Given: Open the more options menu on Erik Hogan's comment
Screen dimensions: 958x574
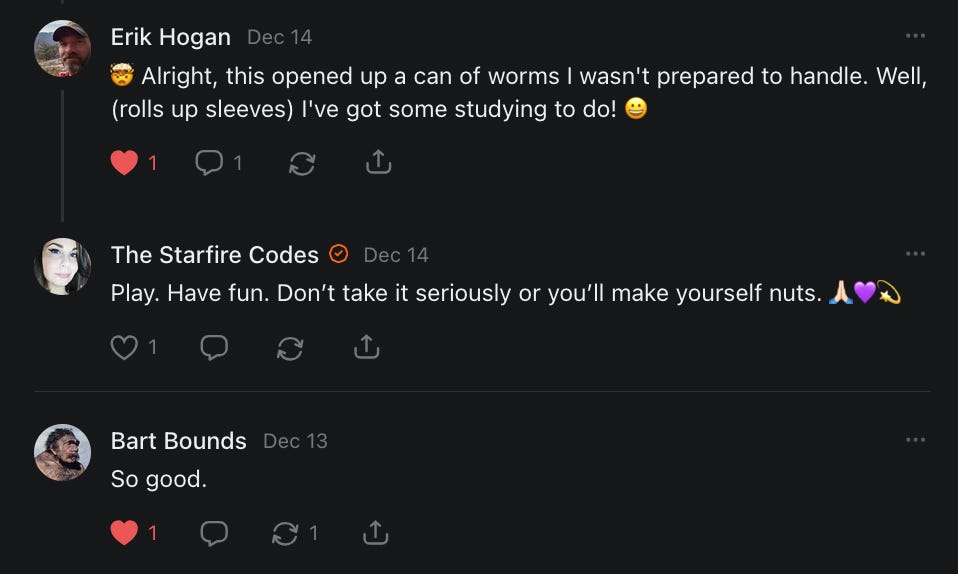Looking at the screenshot, I should coord(915,36).
